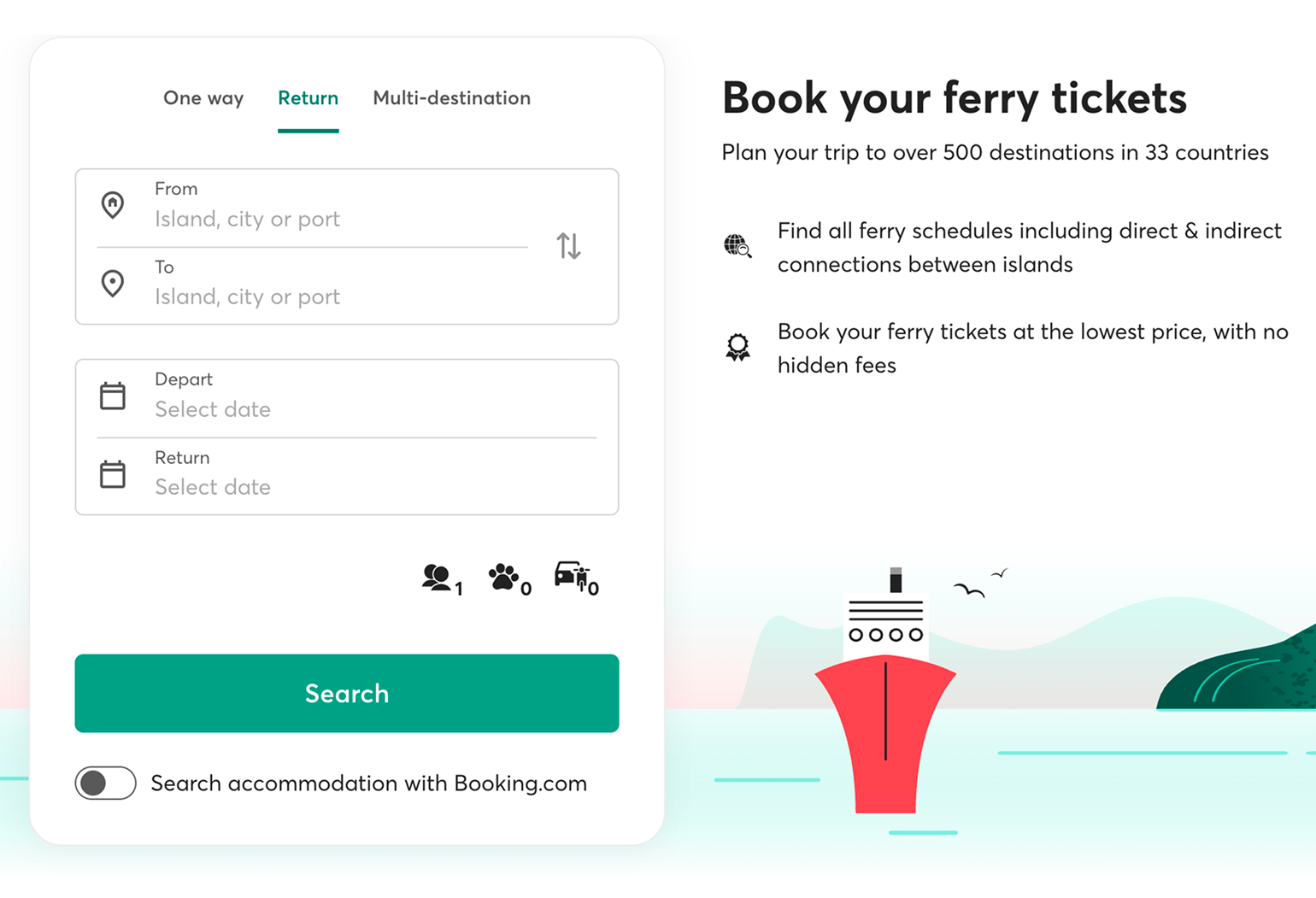Select the Multi-destination tab

click(451, 98)
